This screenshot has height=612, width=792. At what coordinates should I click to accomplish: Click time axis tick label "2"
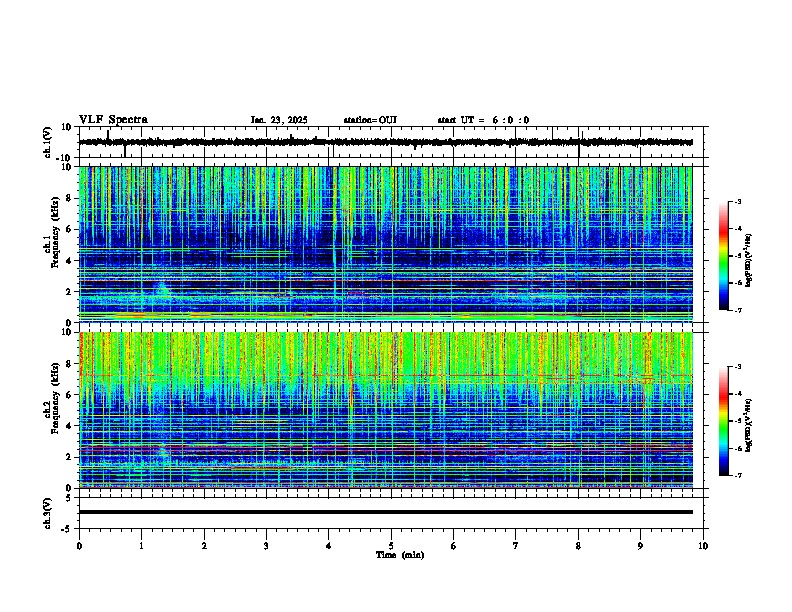click(204, 546)
